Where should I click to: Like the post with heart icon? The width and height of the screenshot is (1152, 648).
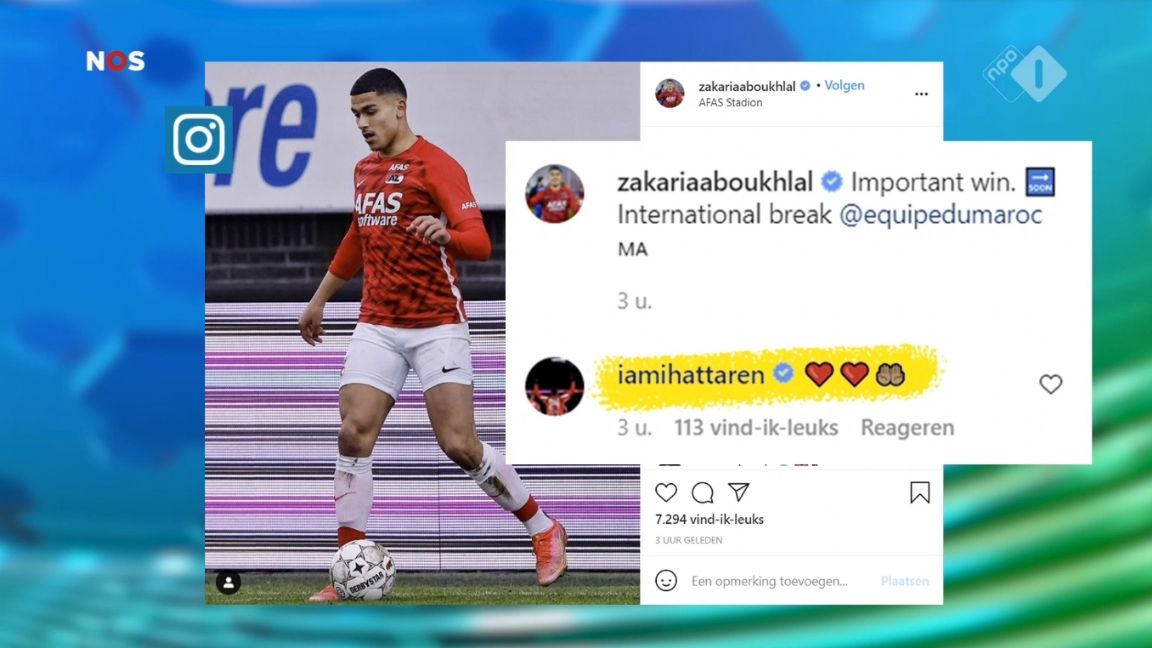coord(666,492)
